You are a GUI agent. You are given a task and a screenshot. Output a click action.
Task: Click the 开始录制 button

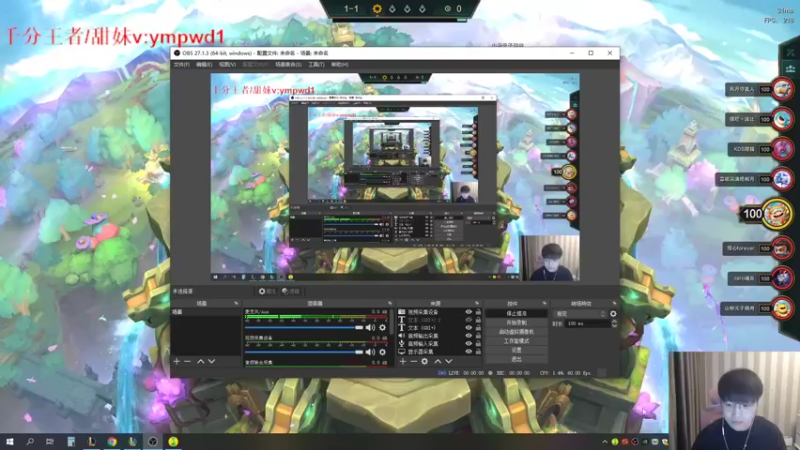coord(516,322)
